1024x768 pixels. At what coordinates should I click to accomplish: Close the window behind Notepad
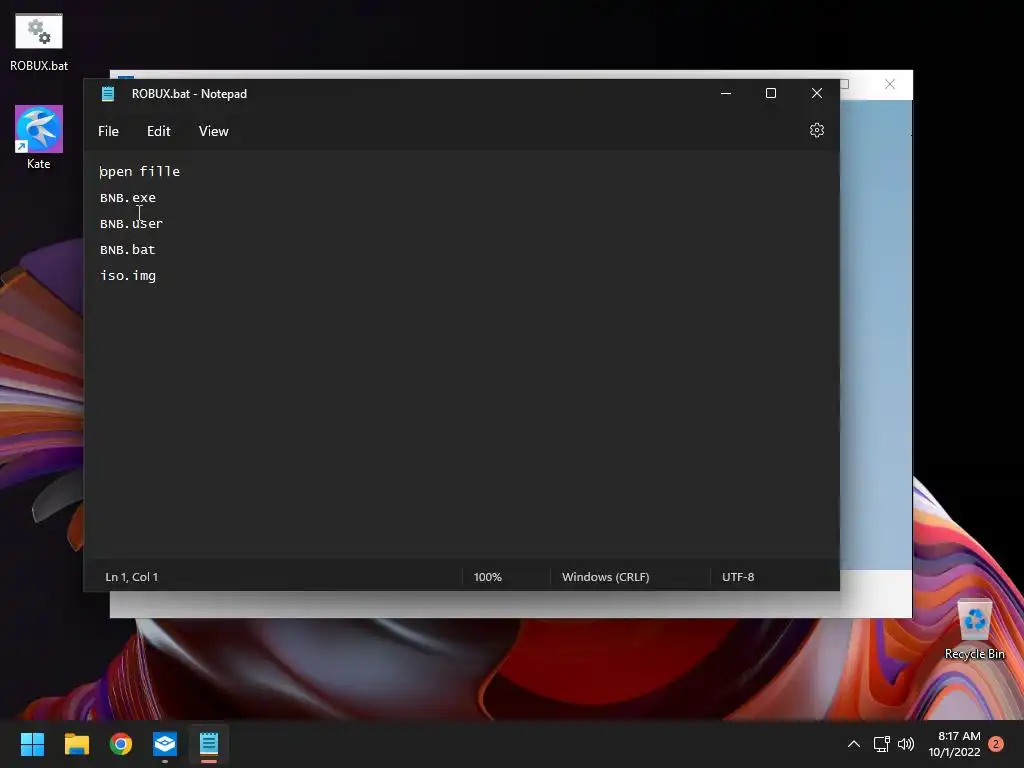tap(889, 84)
